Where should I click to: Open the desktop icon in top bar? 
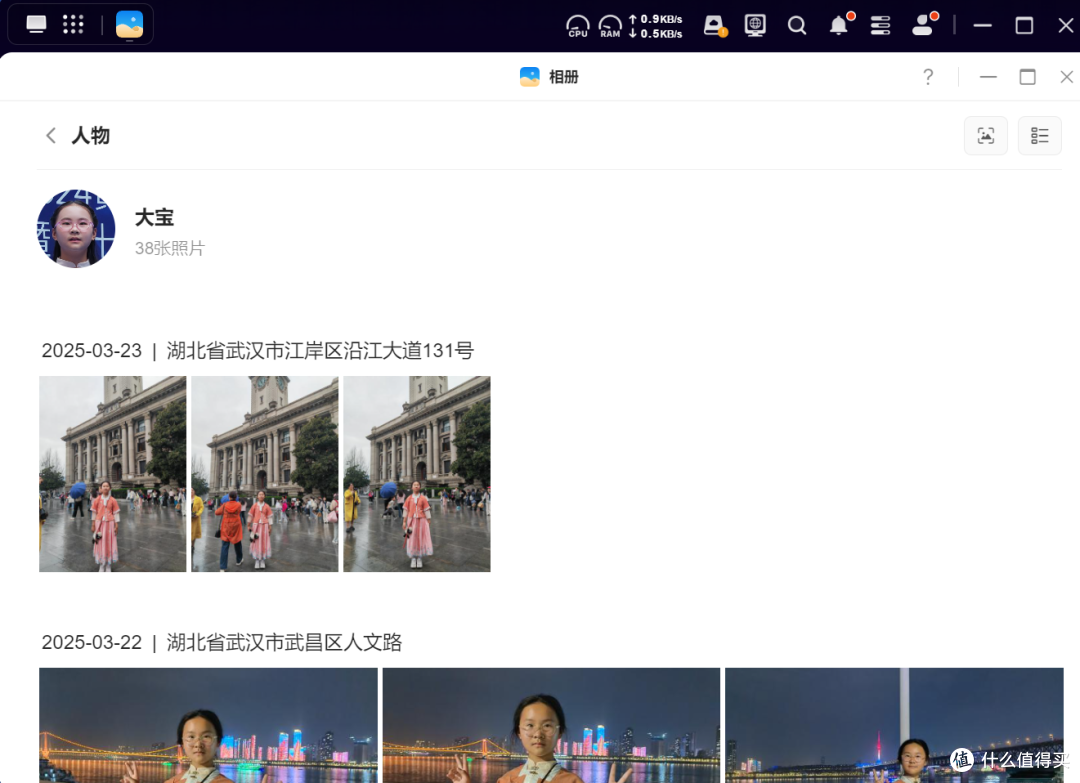tap(37, 25)
